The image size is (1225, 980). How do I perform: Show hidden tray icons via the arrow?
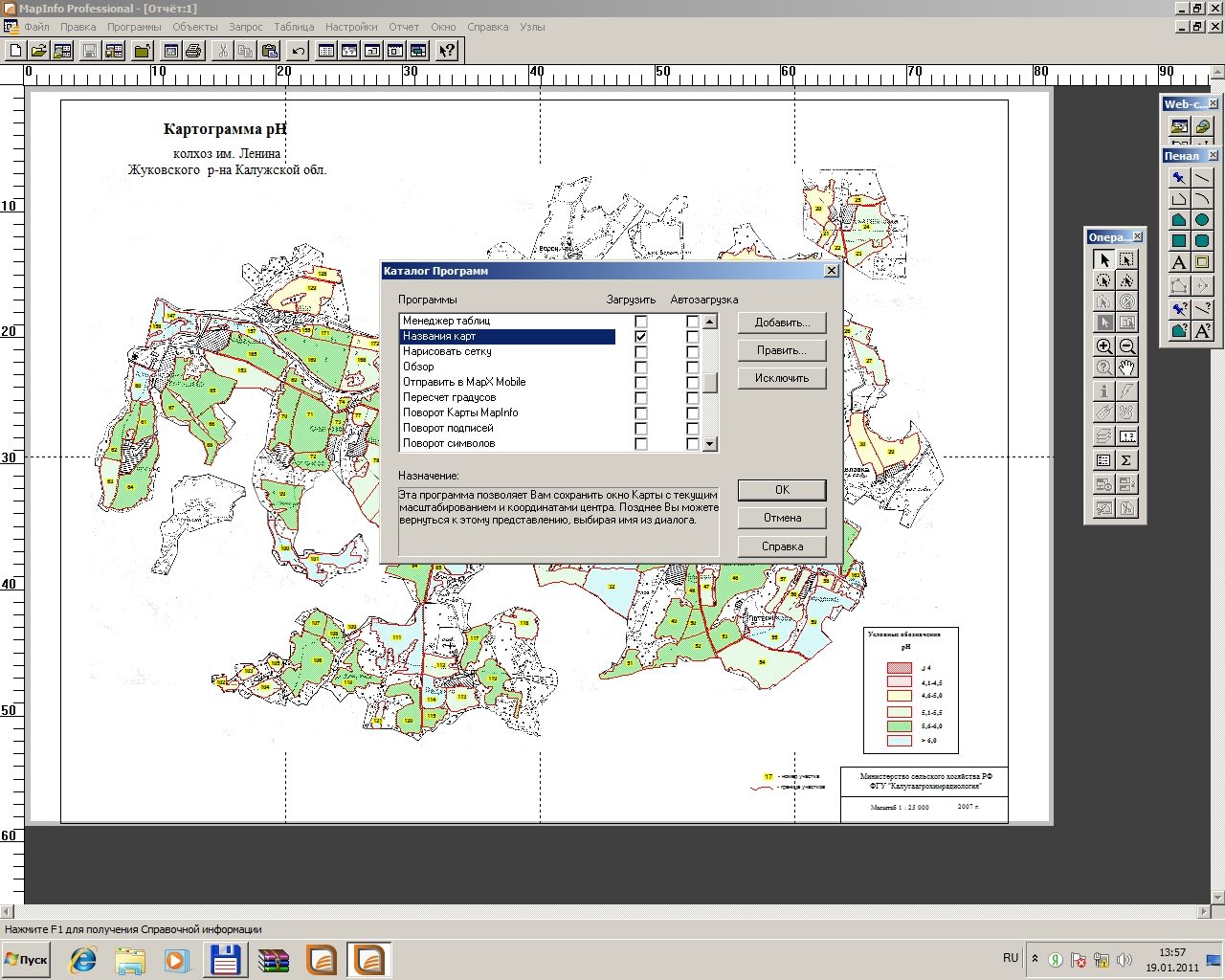click(x=1034, y=959)
